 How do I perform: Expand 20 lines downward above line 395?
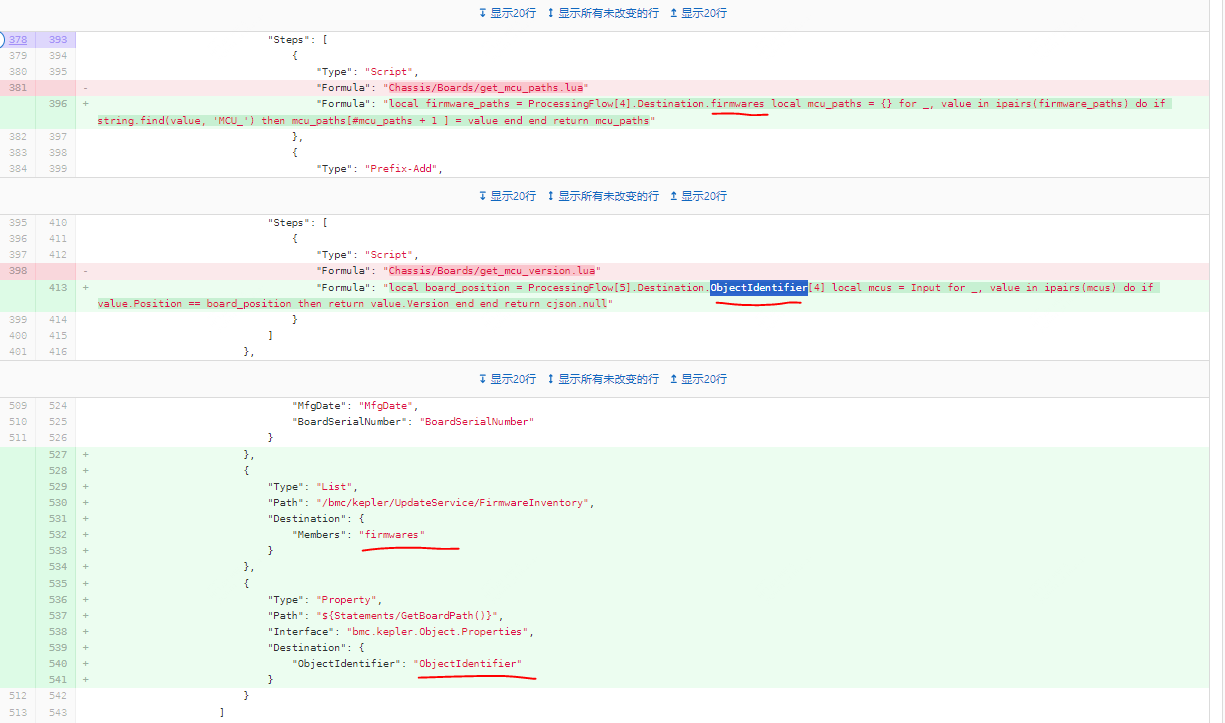point(507,196)
